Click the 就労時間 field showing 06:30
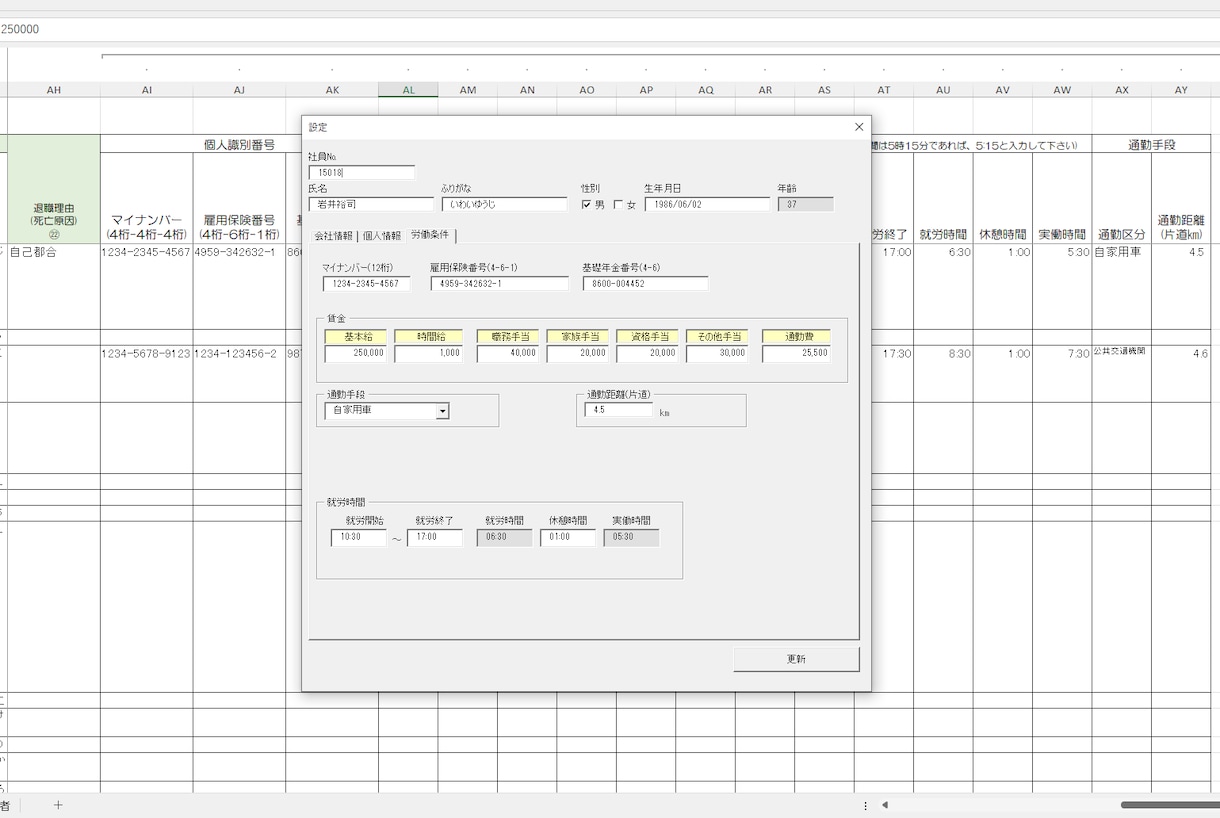 504,538
